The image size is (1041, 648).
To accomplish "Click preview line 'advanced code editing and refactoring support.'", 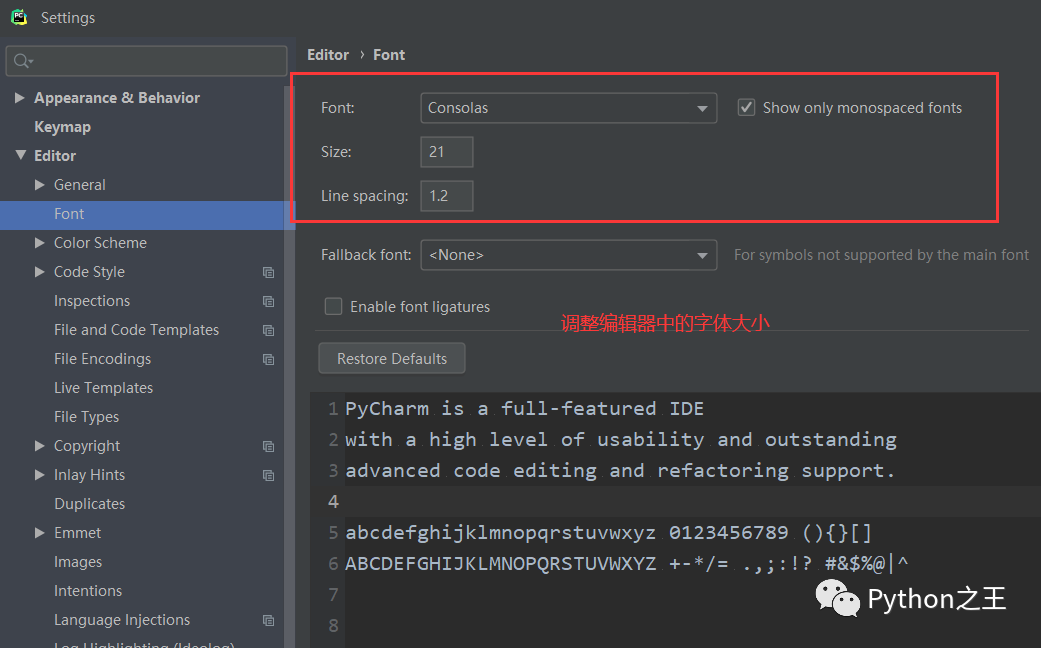I will [x=620, y=471].
